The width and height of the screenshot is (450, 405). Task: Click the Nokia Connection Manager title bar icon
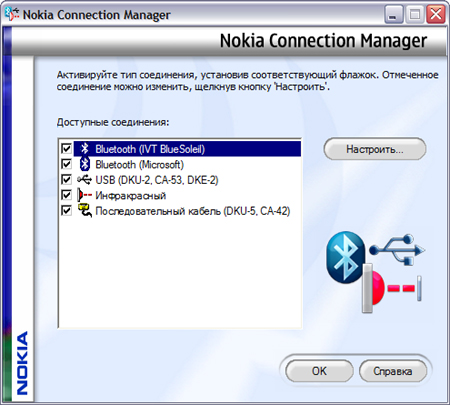12,14
